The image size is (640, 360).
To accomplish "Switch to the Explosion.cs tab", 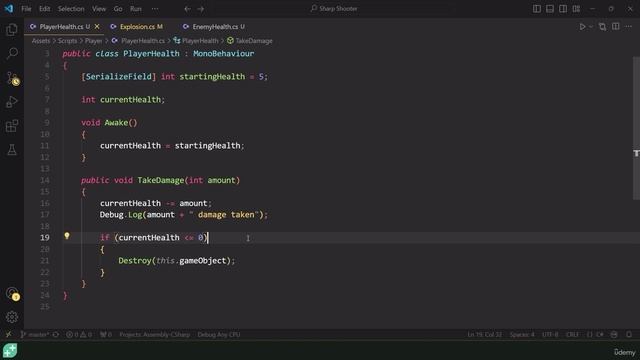I will coord(137,27).
